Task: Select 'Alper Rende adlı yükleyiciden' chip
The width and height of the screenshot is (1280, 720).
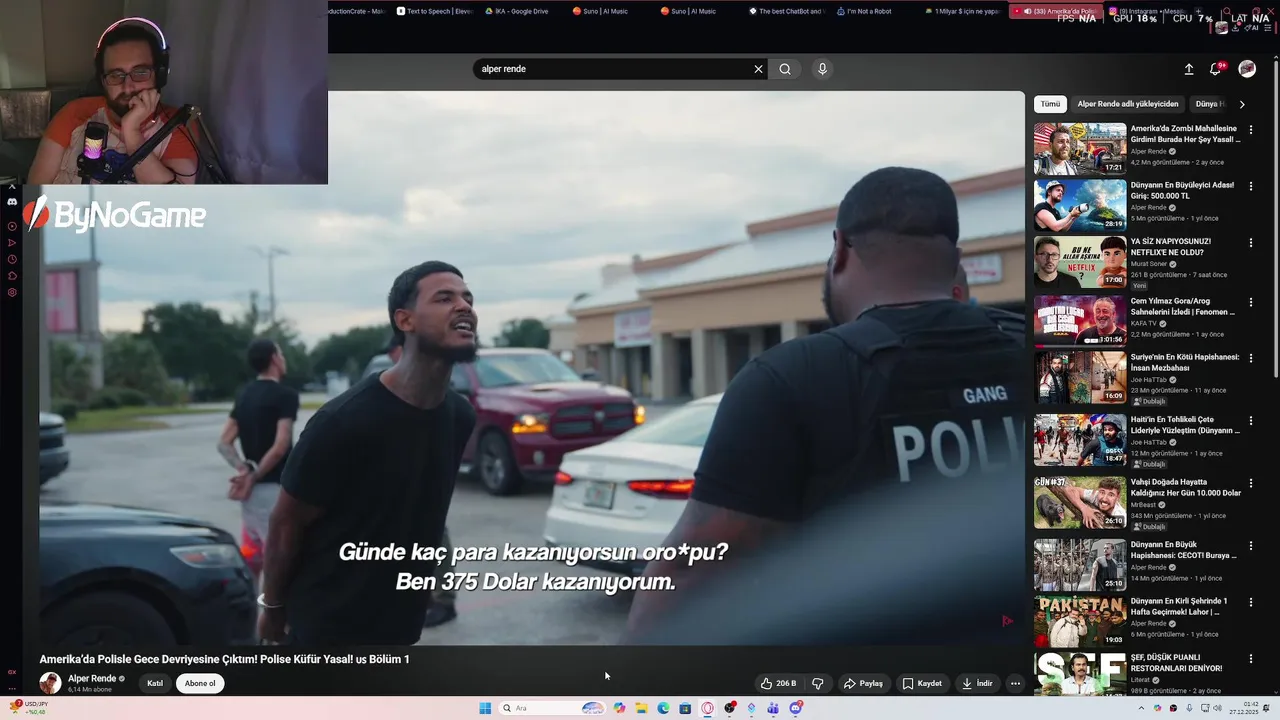Action: (1128, 104)
